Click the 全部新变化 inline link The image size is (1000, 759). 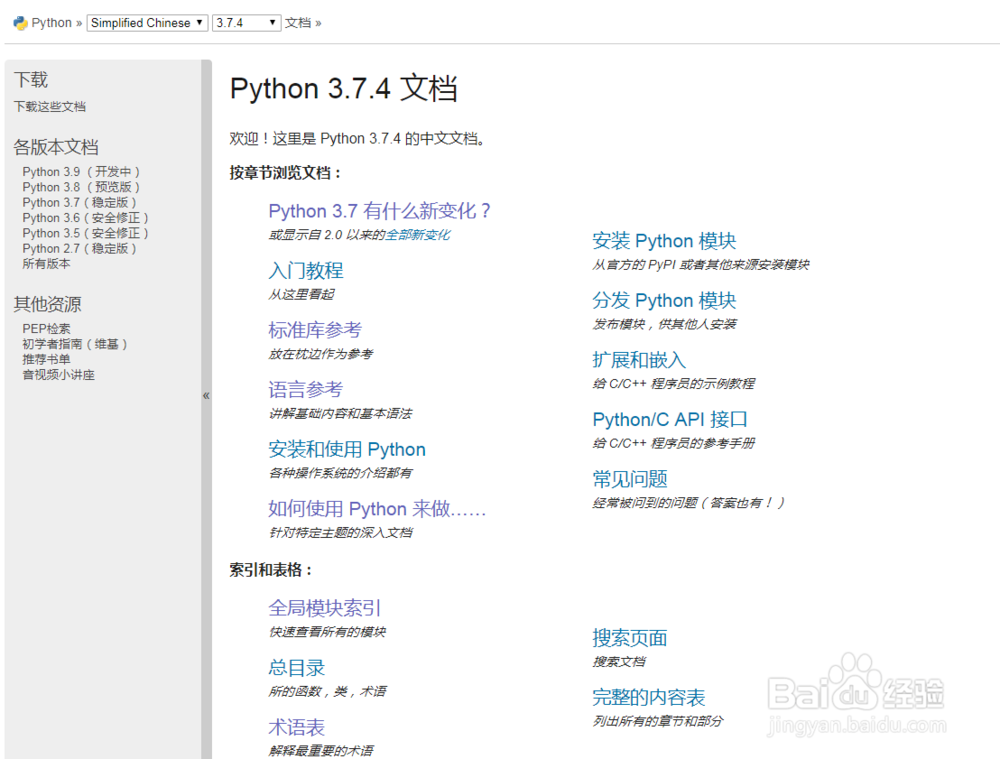[418, 235]
